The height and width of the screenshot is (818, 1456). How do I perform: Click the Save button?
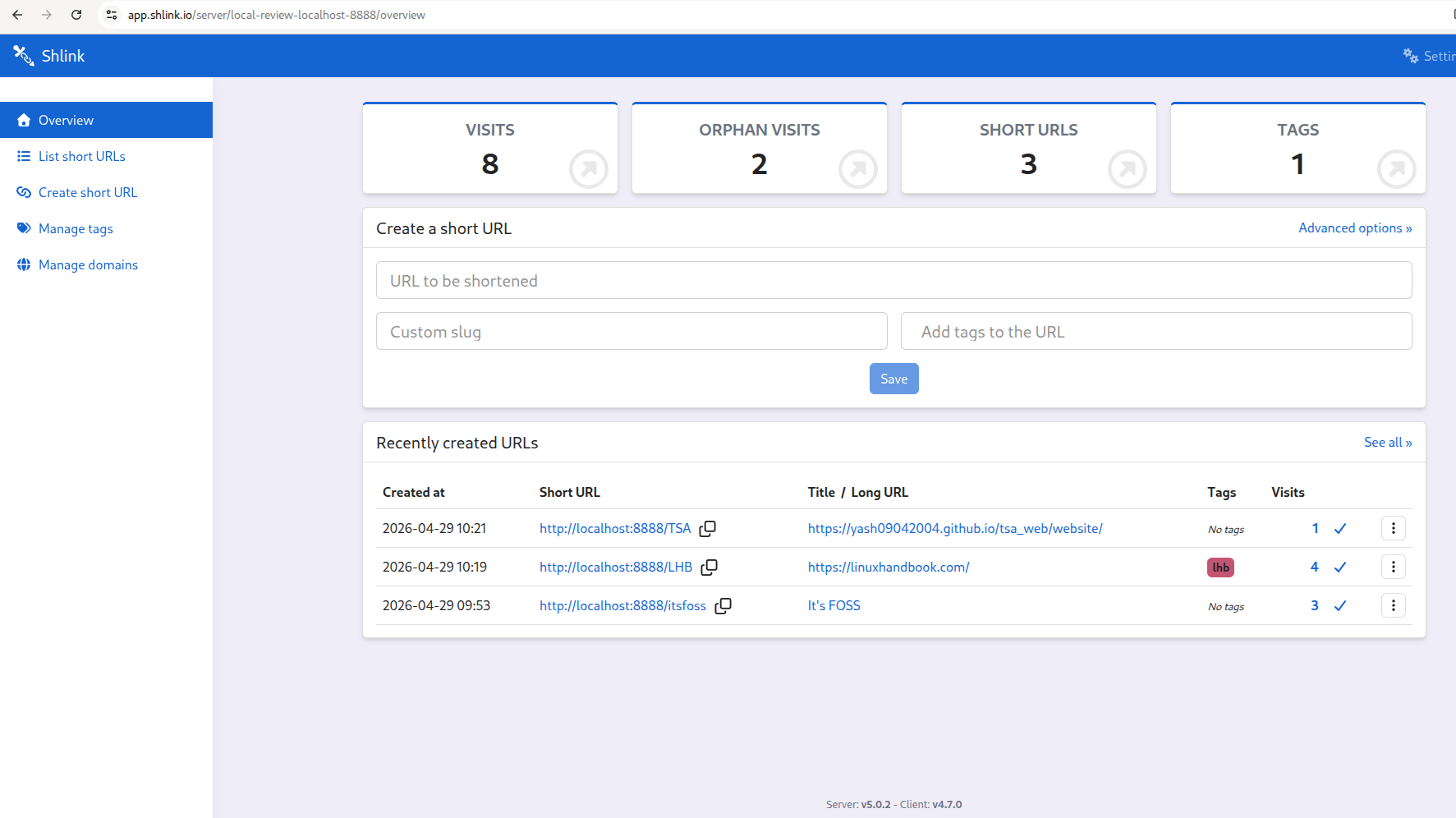click(893, 379)
